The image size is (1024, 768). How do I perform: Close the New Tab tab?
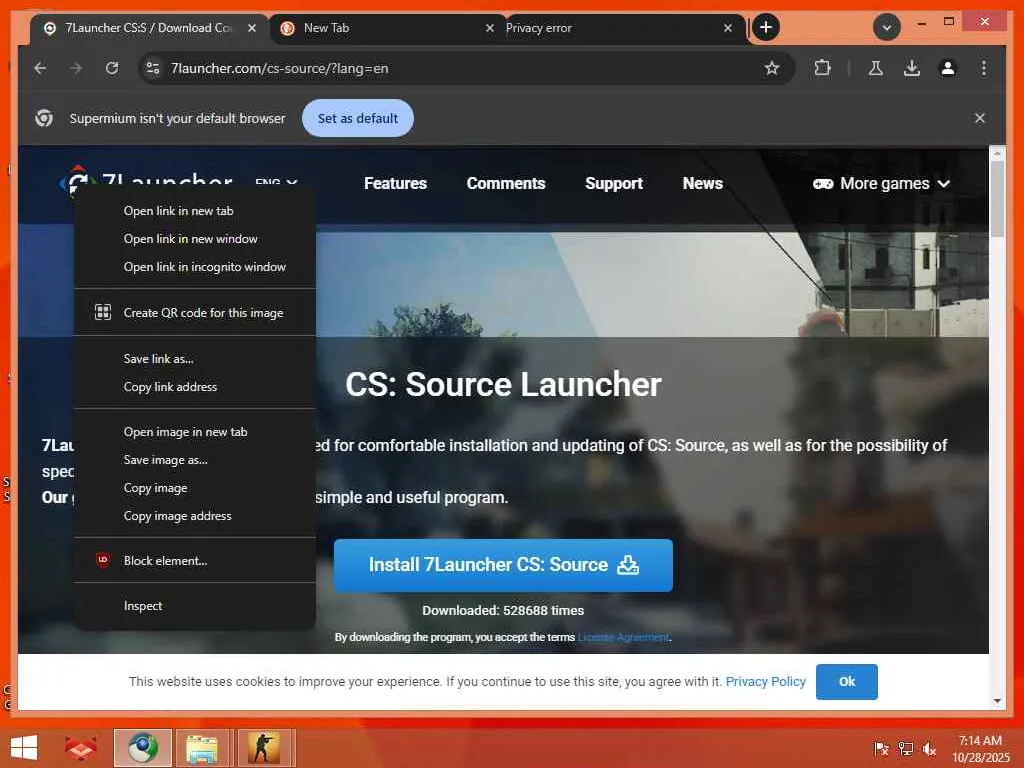pyautogui.click(x=490, y=28)
